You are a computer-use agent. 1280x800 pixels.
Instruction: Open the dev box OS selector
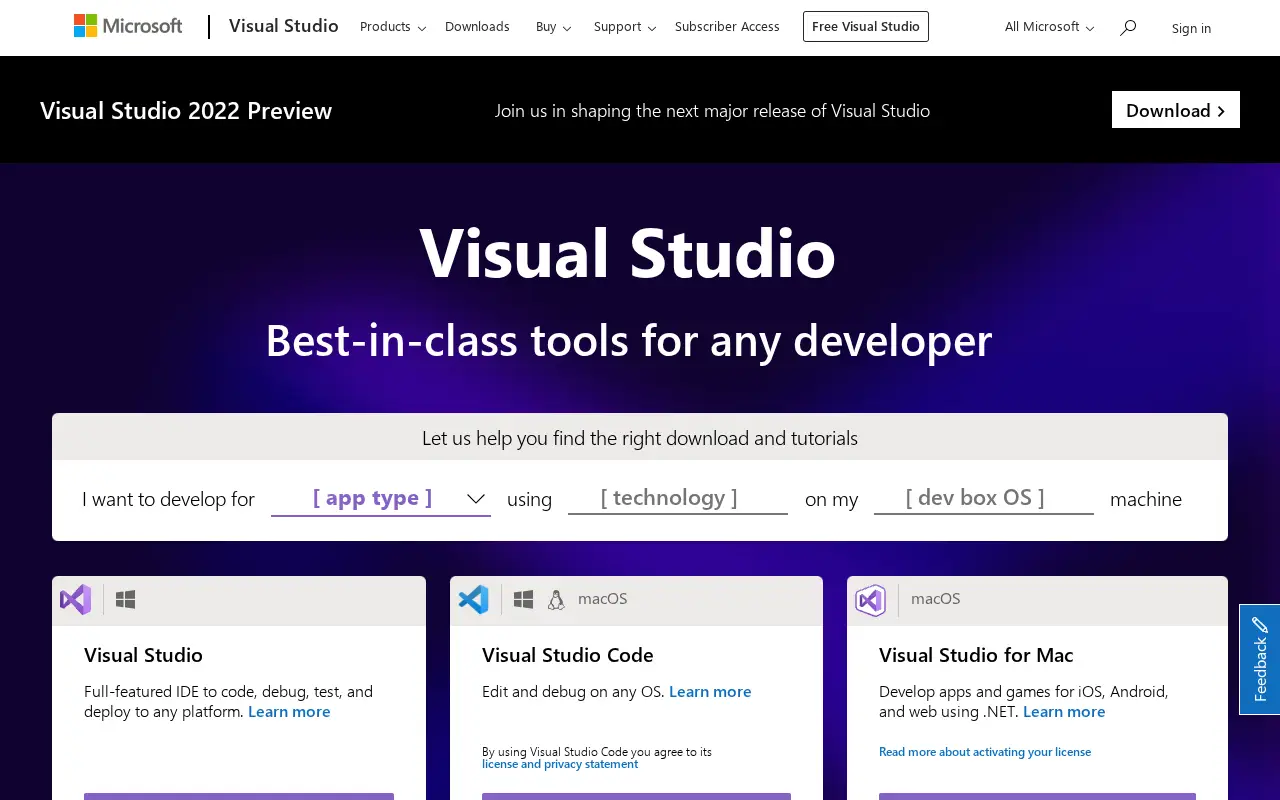point(984,498)
